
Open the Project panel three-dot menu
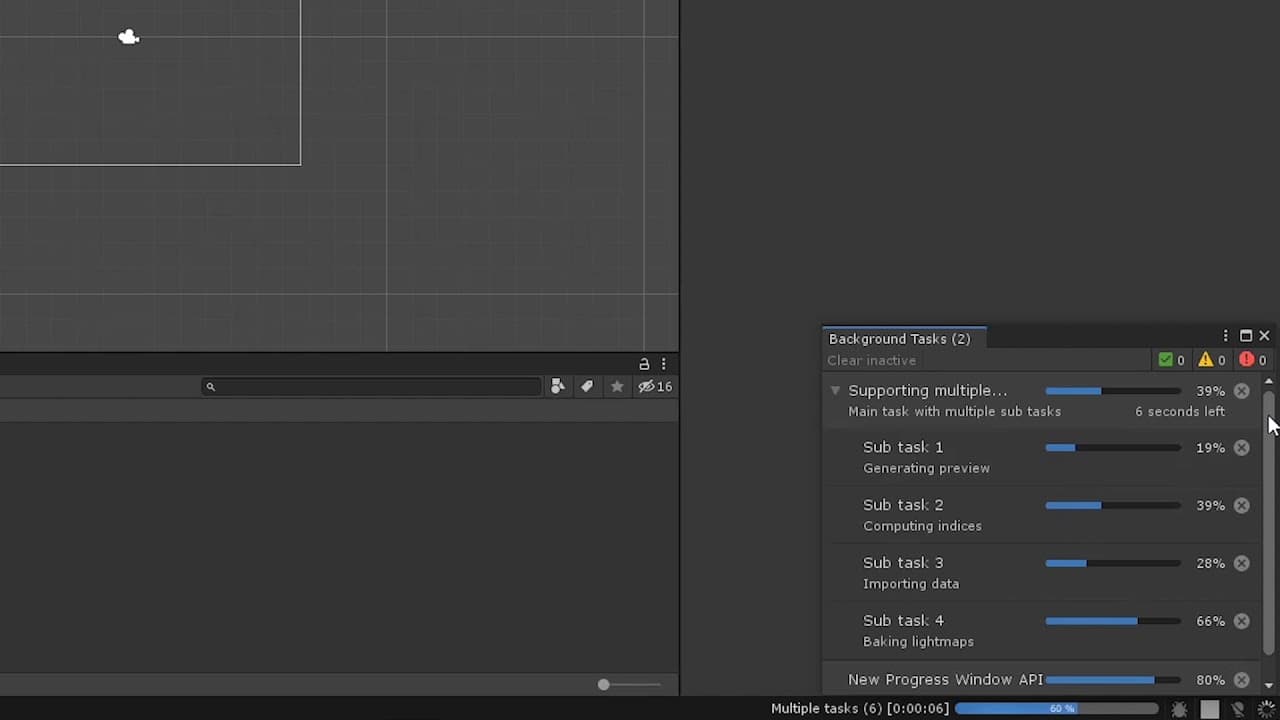coord(664,364)
